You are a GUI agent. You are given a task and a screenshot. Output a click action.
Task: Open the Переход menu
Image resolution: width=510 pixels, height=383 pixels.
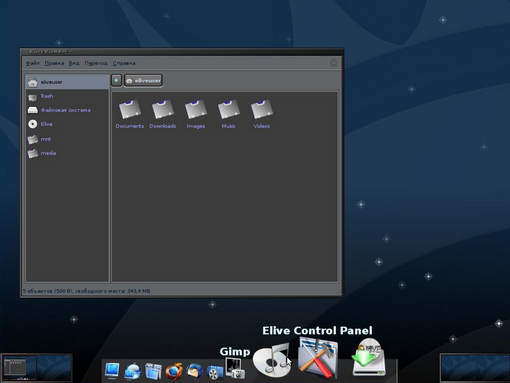tap(96, 63)
